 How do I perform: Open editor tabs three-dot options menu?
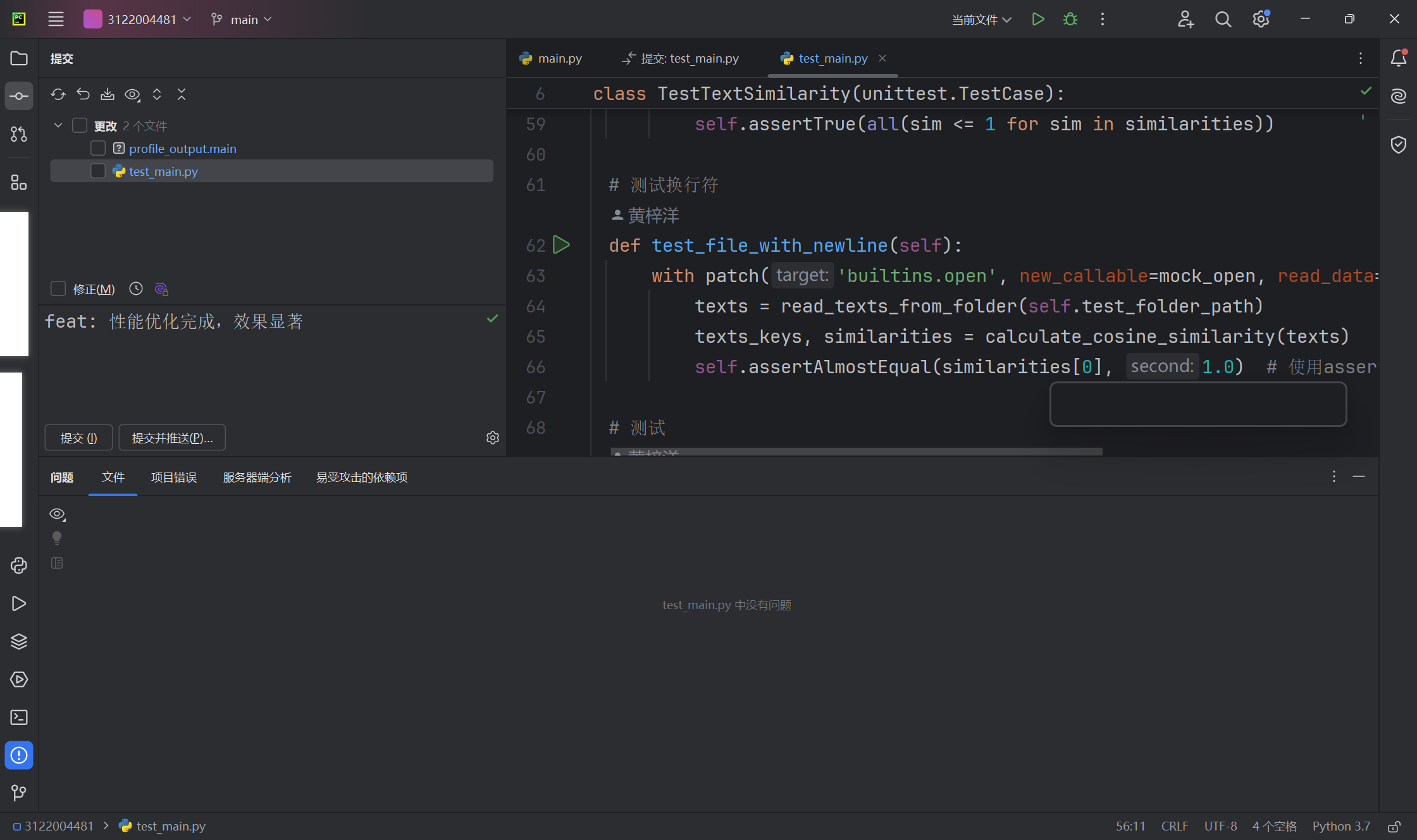(x=1361, y=58)
